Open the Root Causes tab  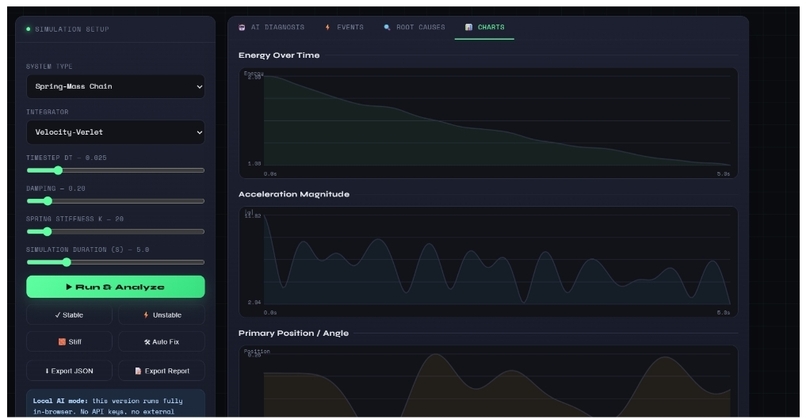pyautogui.click(x=414, y=27)
